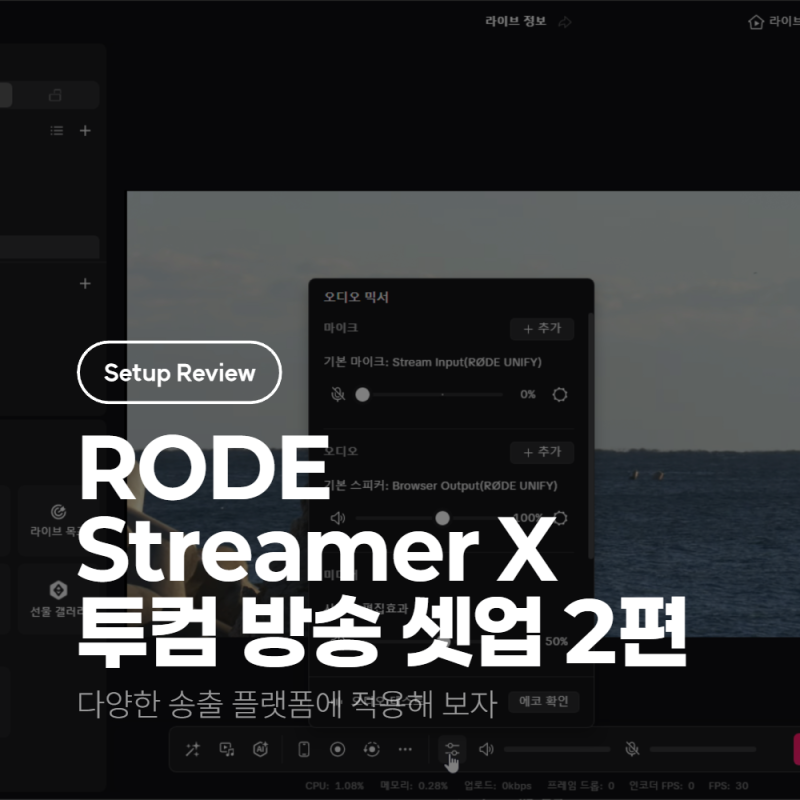This screenshot has width=800, height=800.
Task: Click the AI tools icon
Action: click(x=261, y=749)
